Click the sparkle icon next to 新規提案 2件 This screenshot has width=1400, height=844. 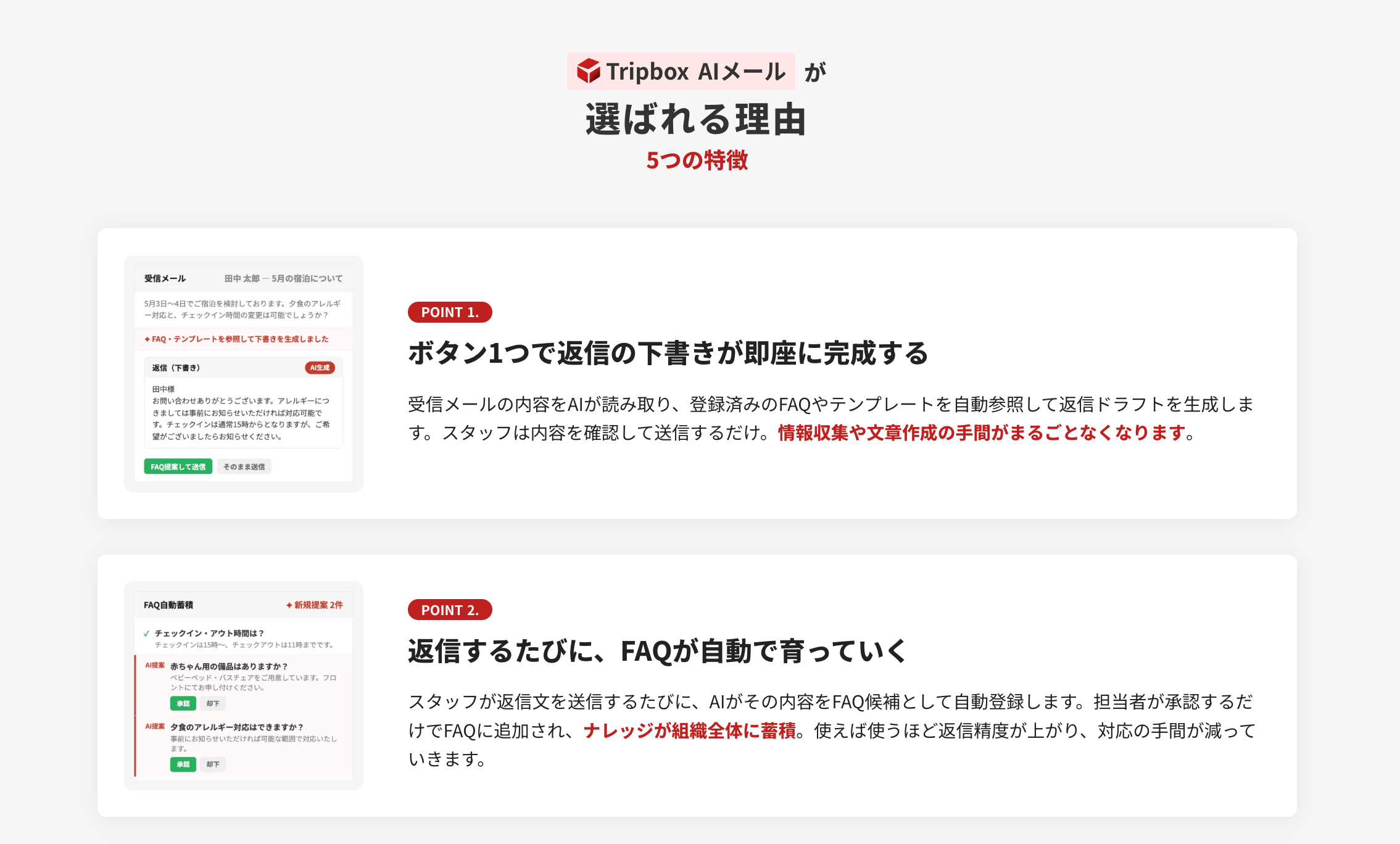(x=289, y=605)
